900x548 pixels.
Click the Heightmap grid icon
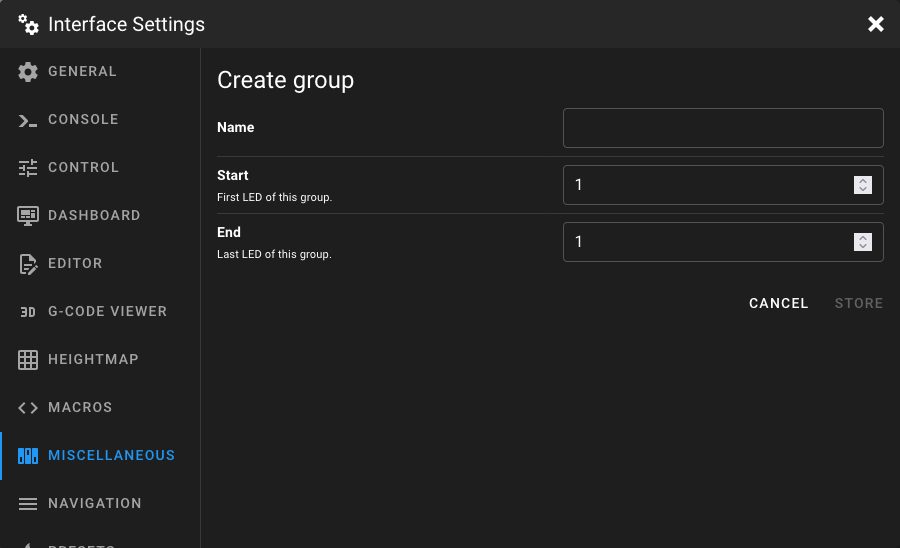[28, 360]
